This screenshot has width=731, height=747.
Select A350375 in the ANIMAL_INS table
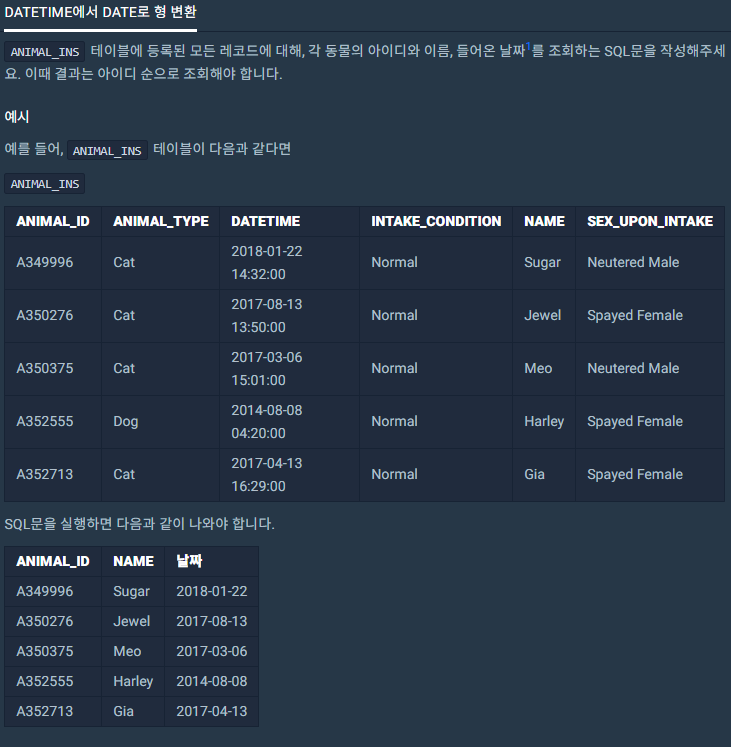(x=45, y=368)
